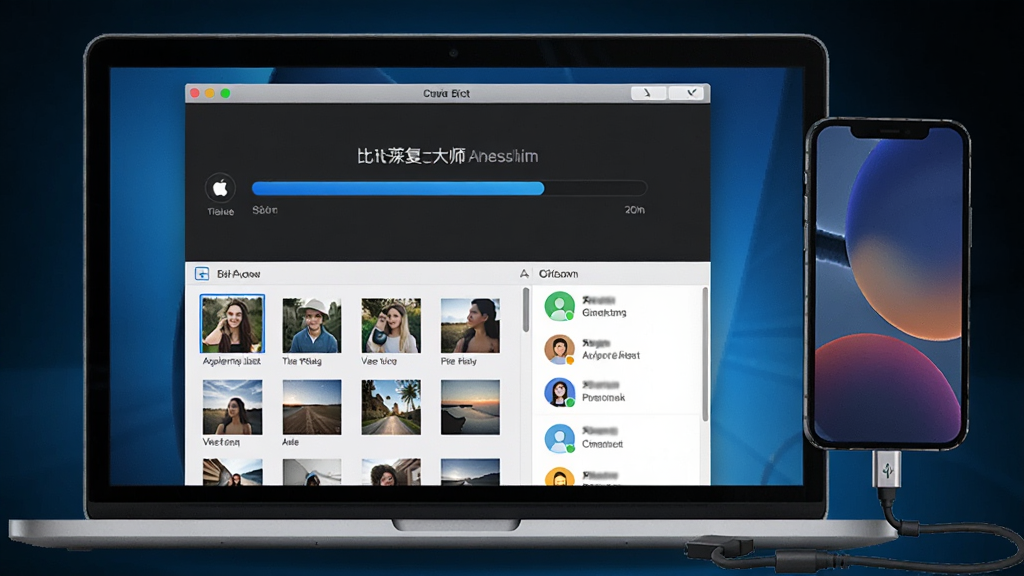Click the Apple logo icon beside the progress bar
The height and width of the screenshot is (576, 1024).
point(220,188)
